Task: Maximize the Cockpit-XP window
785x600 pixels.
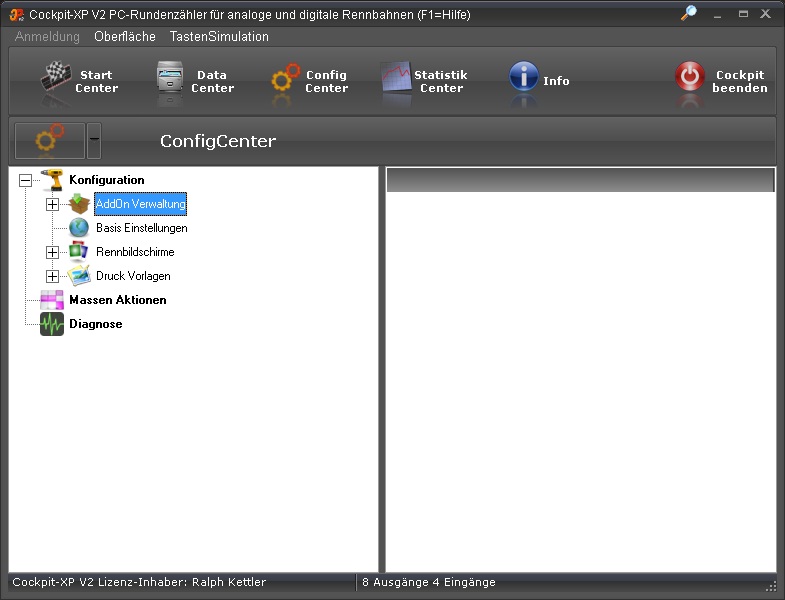Action: 743,14
